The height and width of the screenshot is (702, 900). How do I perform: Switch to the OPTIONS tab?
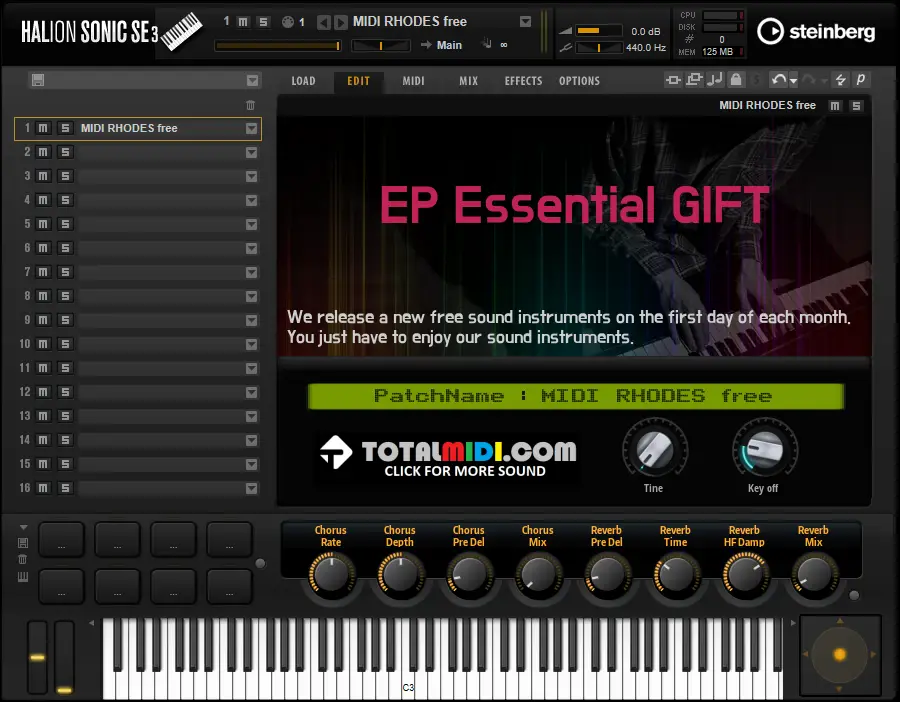click(x=579, y=81)
